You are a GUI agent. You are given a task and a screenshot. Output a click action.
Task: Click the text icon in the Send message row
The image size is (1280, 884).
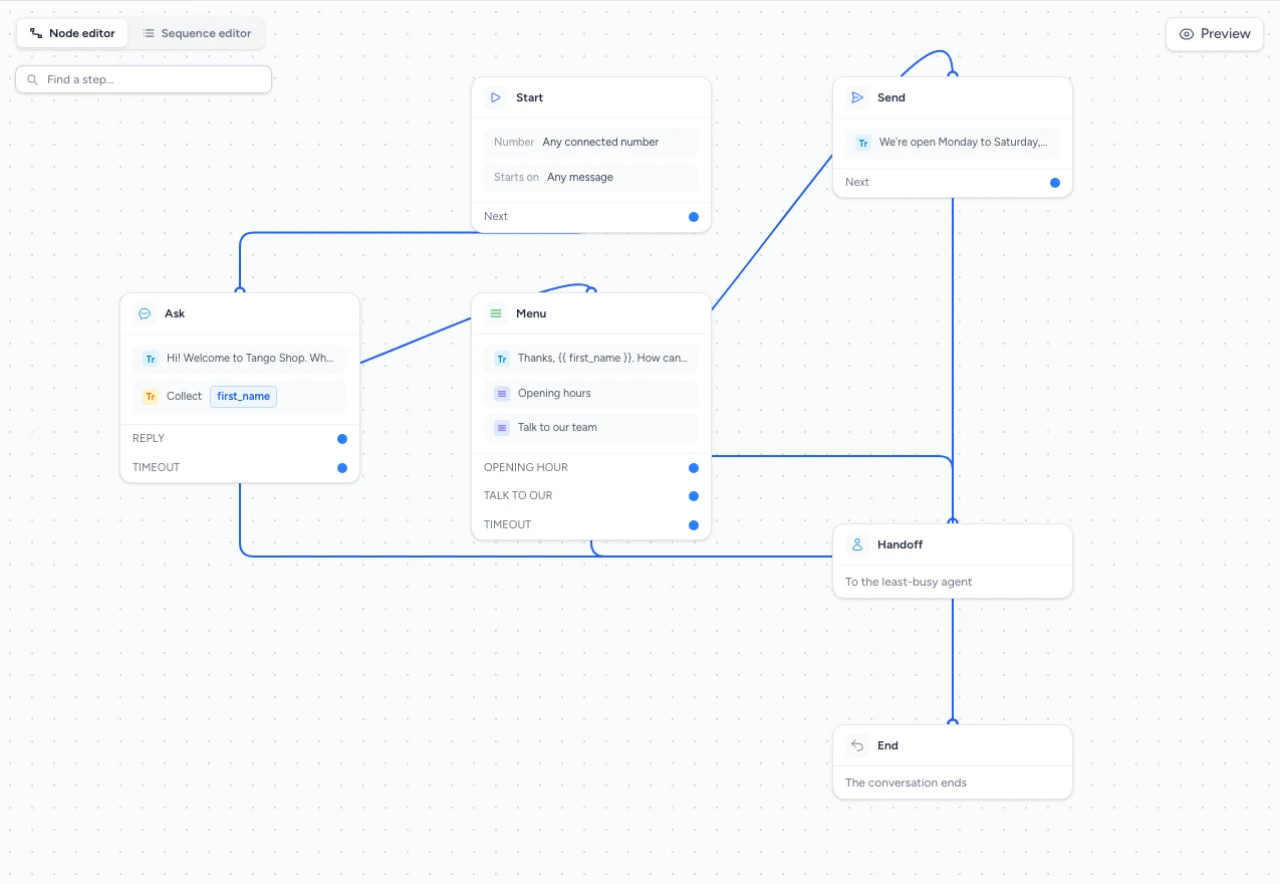tap(863, 143)
